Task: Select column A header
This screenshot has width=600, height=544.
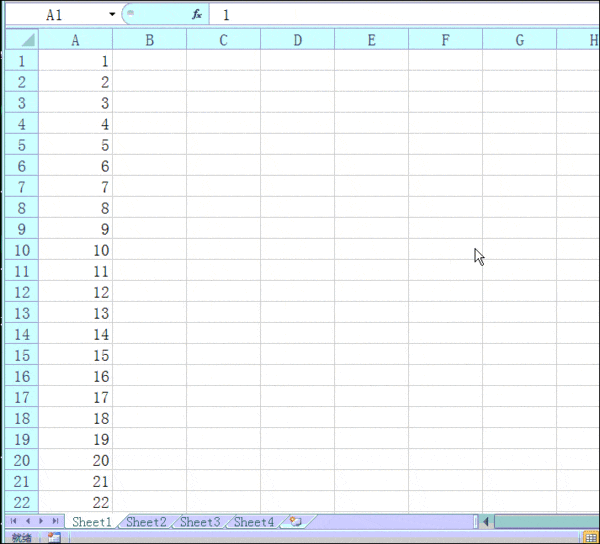Action: [75, 39]
